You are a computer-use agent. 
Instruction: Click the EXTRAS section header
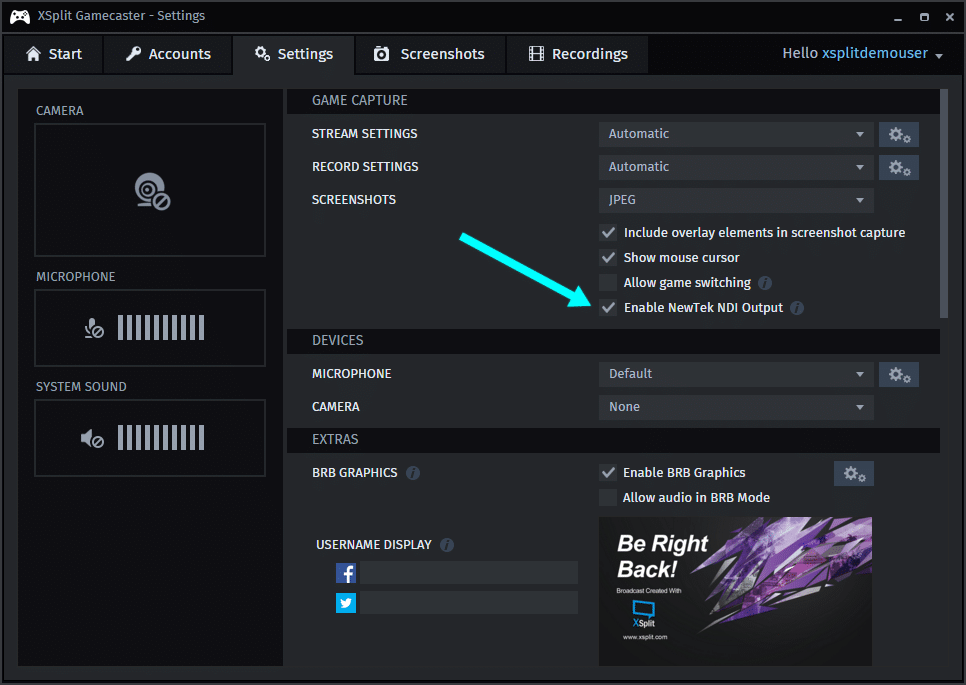(x=613, y=440)
